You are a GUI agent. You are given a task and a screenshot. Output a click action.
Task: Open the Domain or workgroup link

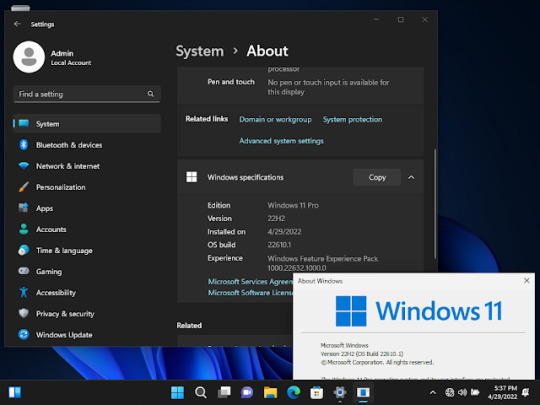tap(275, 120)
